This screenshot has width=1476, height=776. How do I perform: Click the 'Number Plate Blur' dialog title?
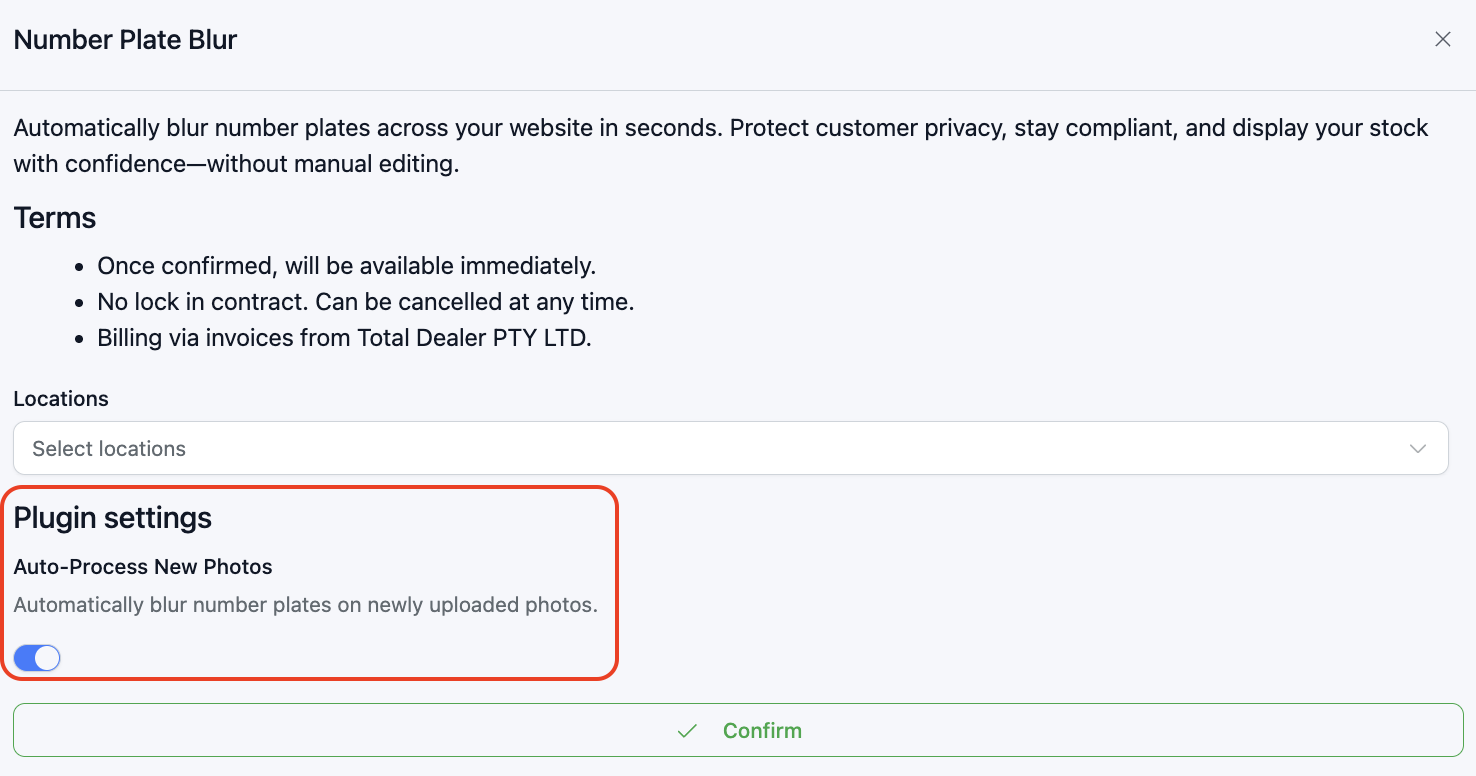pyautogui.click(x=125, y=40)
